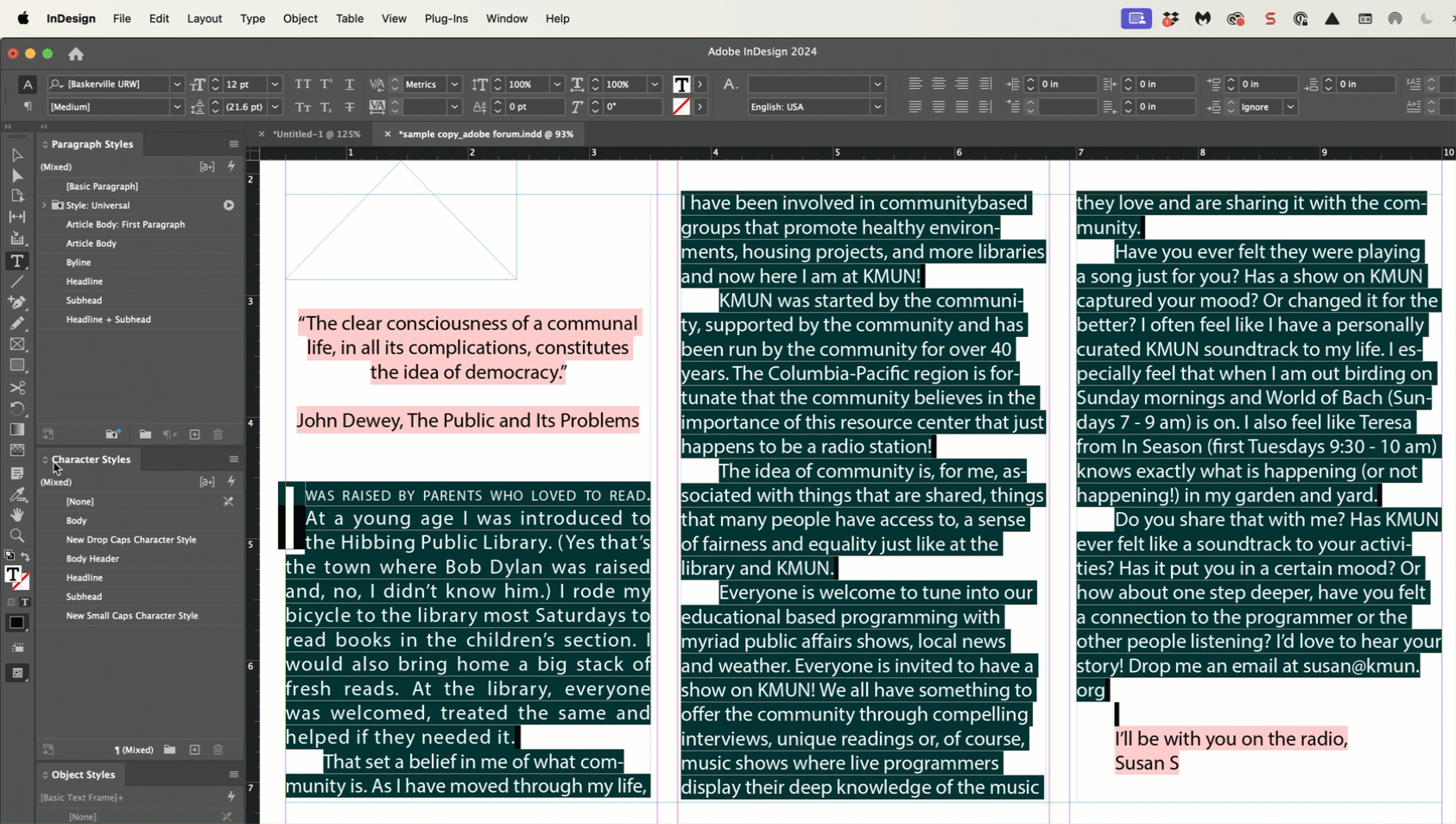
Task: Open the Ignore span columns dropdown
Action: tap(1290, 107)
